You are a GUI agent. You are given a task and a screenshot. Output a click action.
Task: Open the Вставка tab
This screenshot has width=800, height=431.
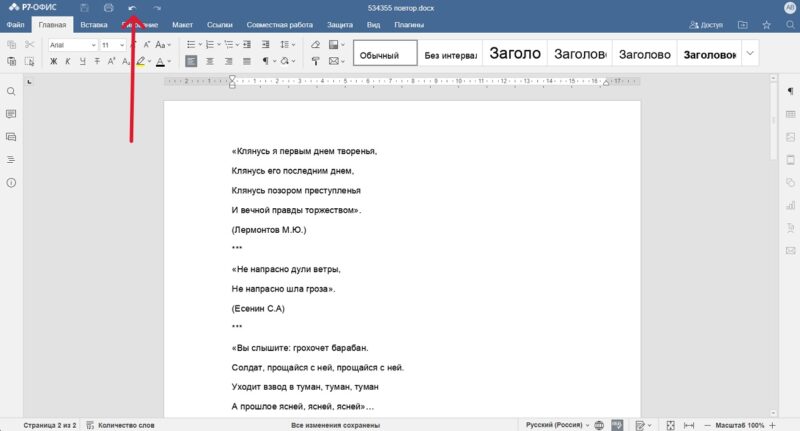(x=94, y=24)
